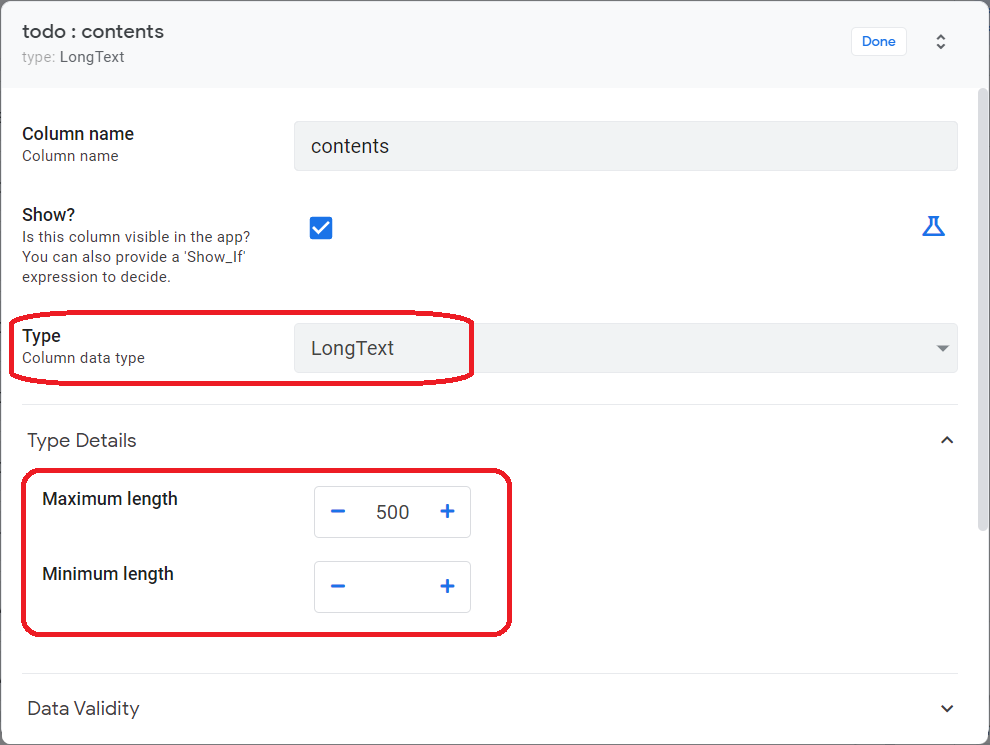Collapse the Type Details section
Screen dimensions: 990x745
(x=947, y=440)
